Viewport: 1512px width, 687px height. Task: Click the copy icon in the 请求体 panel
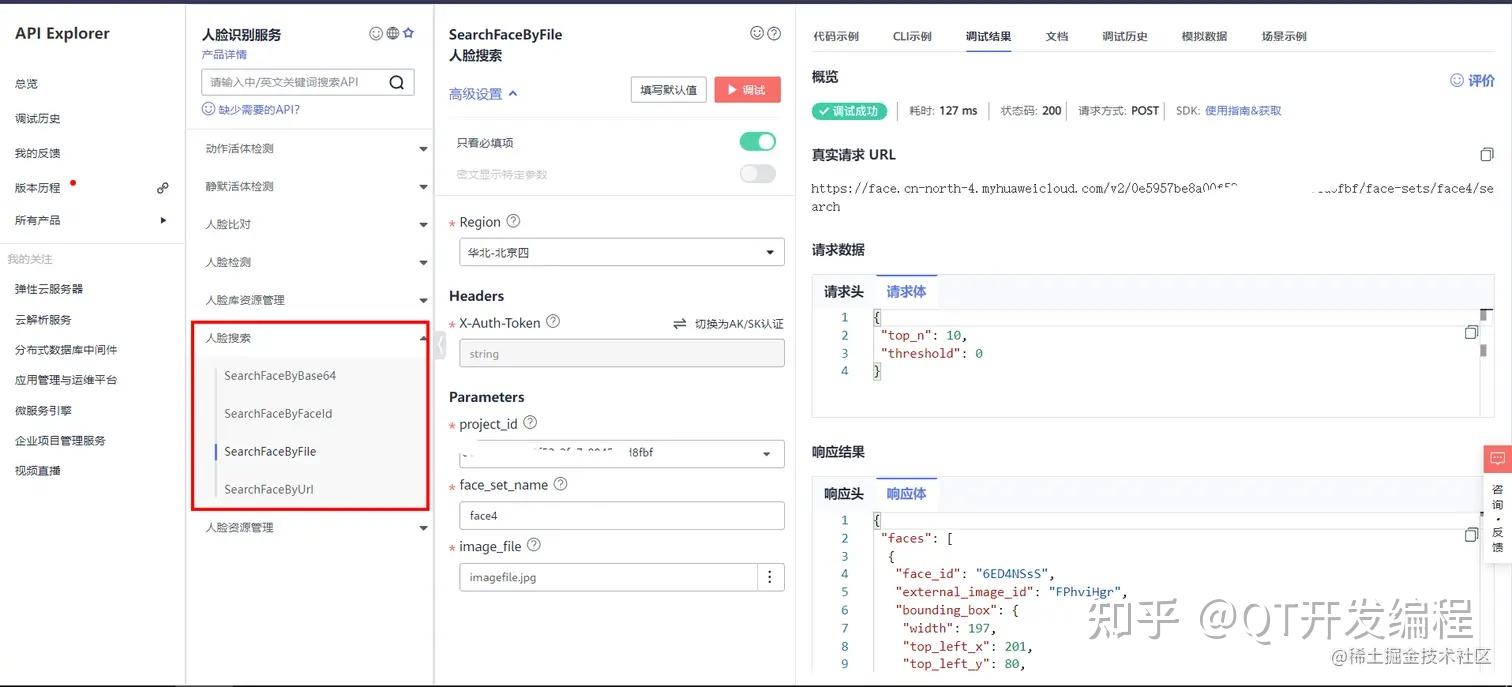tap(1471, 332)
